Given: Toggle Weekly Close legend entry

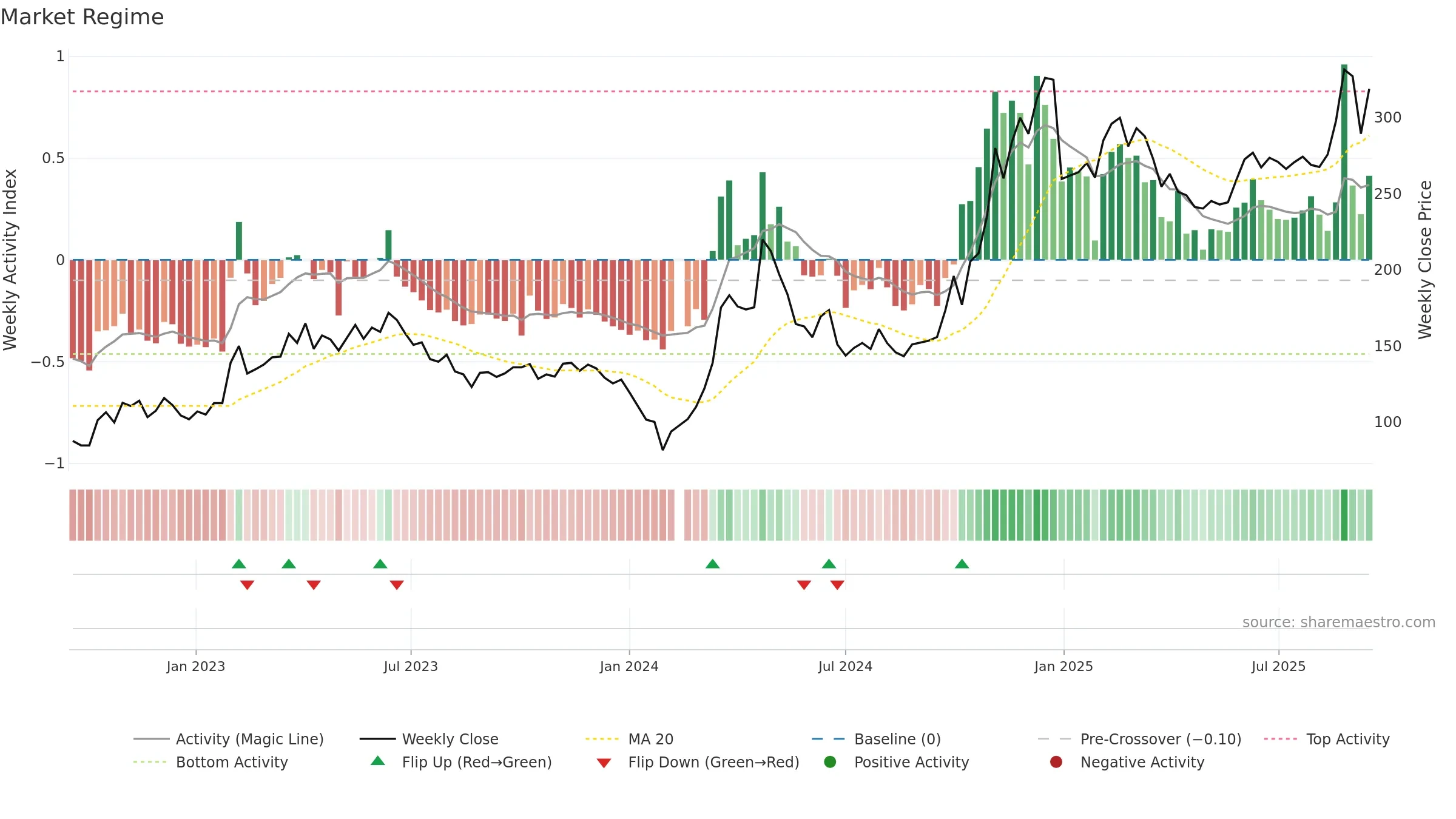Looking at the screenshot, I should [429, 739].
